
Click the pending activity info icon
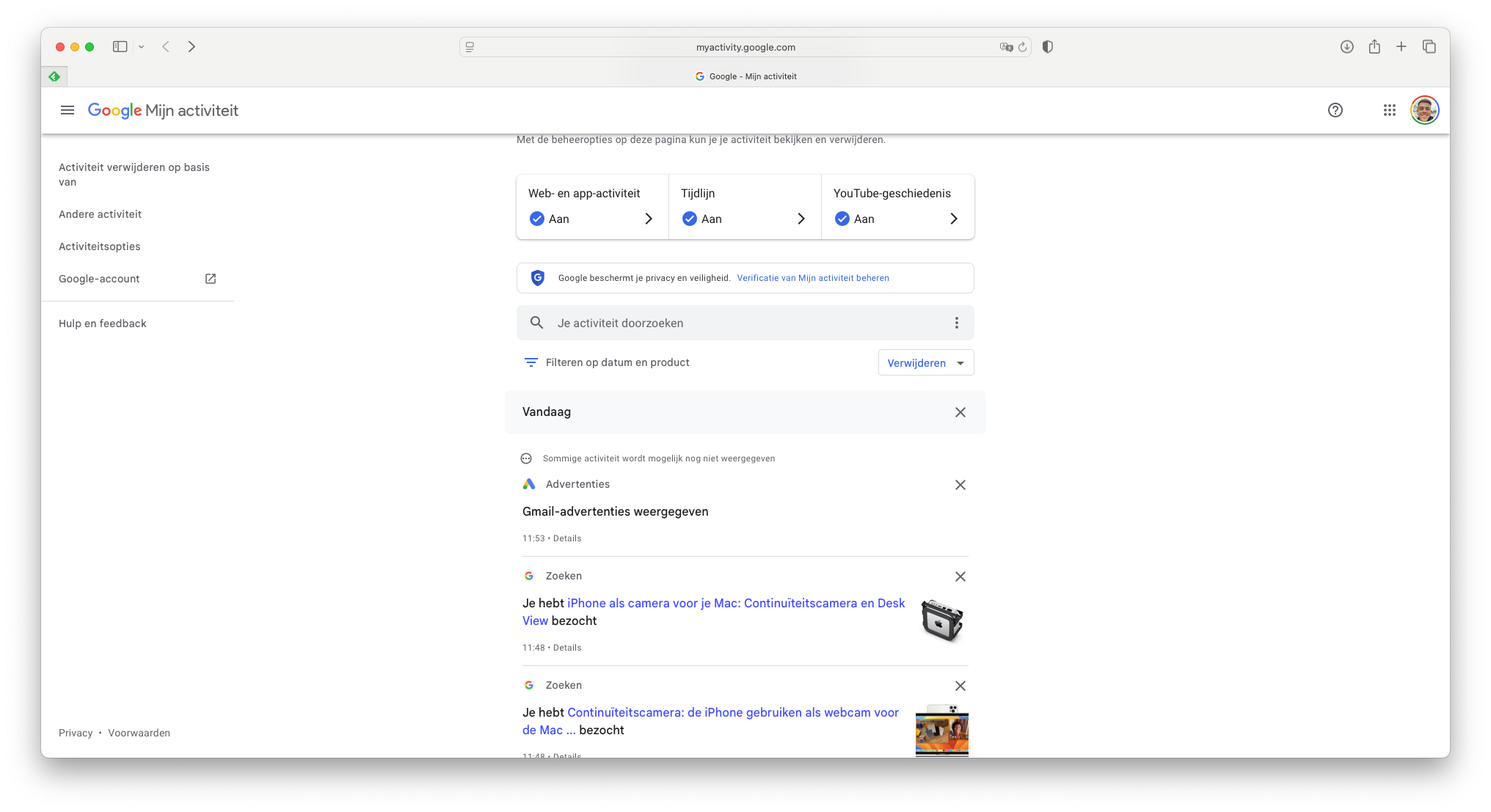coord(526,458)
